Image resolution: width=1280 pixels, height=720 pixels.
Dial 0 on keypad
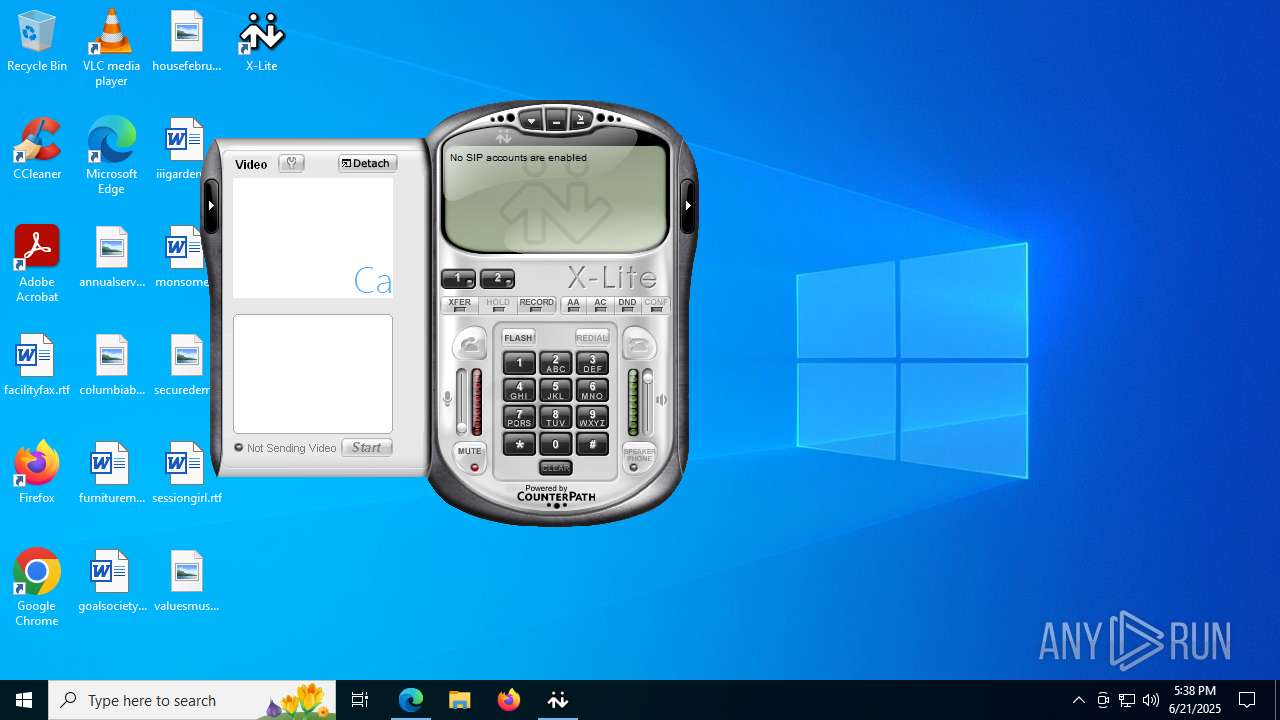556,444
